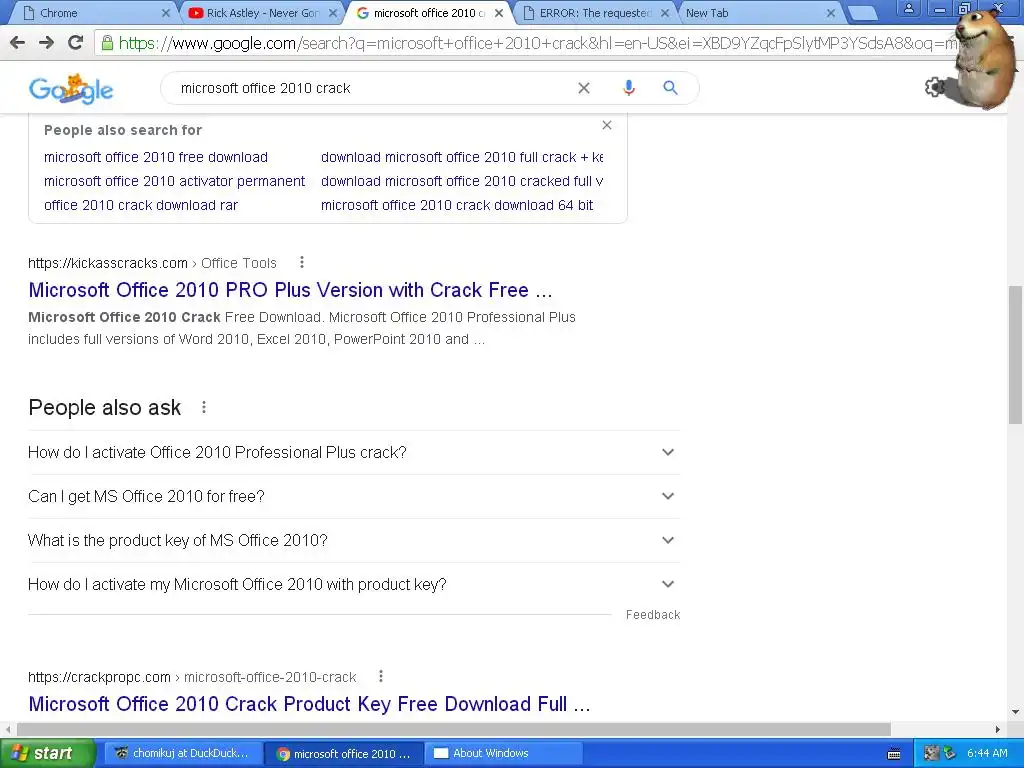Switch to the New Tab tab
The width and height of the screenshot is (1024, 768).
[x=758, y=13]
